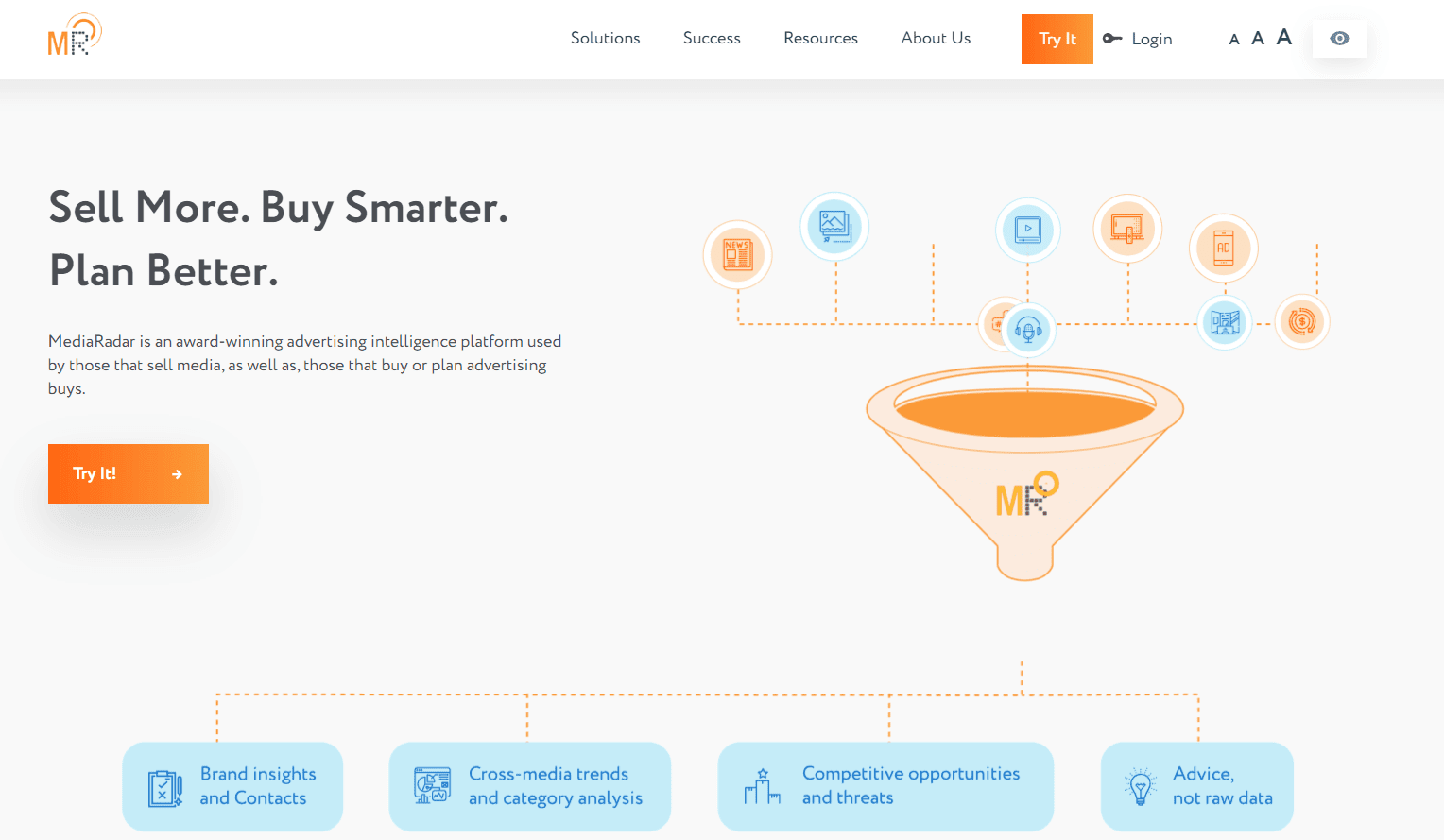The height and width of the screenshot is (840, 1444).
Task: Select the video player icon
Action: (1027, 231)
